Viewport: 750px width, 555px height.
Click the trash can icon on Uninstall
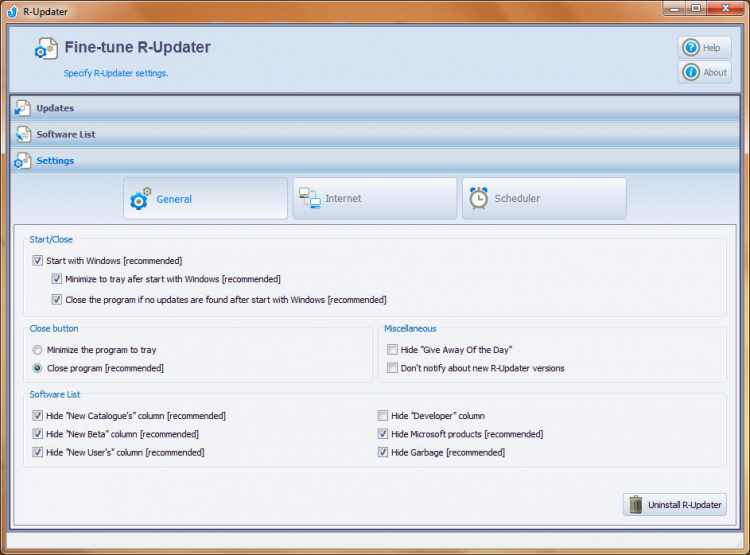636,505
